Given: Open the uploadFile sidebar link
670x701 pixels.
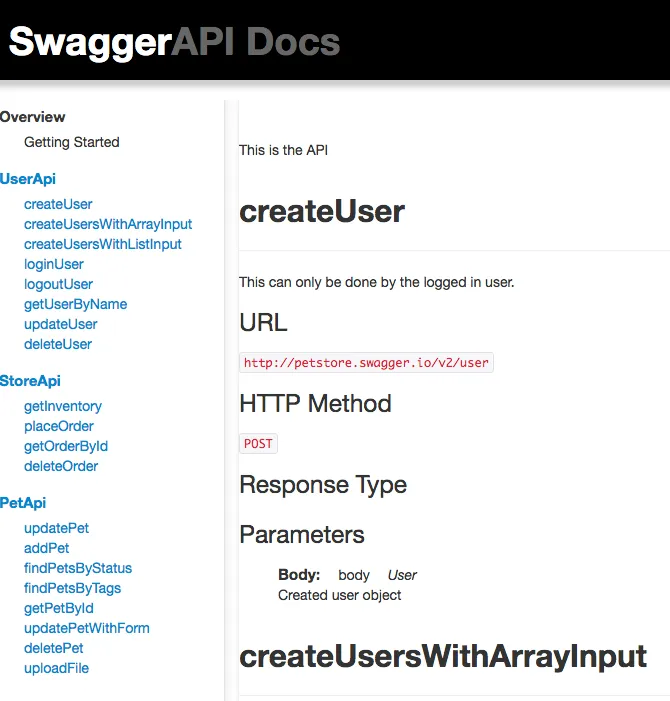Looking at the screenshot, I should (56, 668).
